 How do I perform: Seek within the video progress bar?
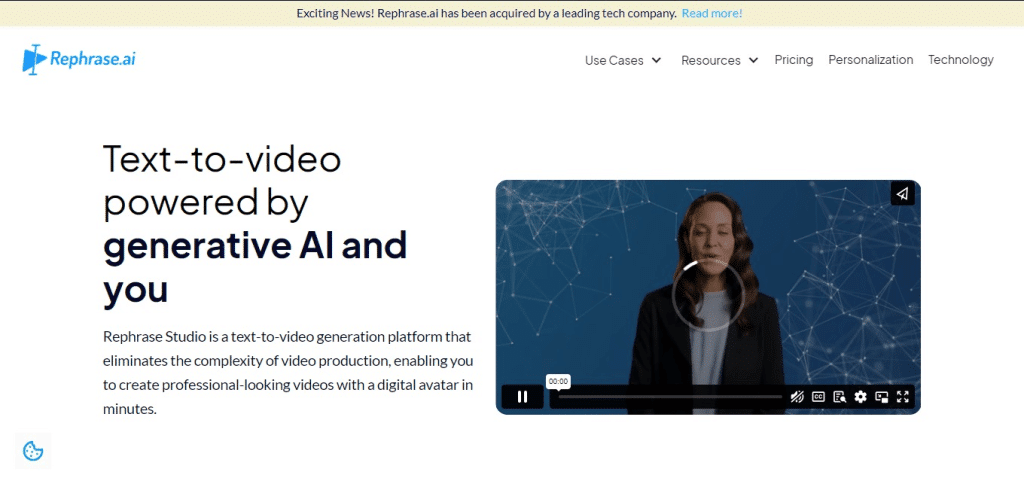(x=669, y=396)
